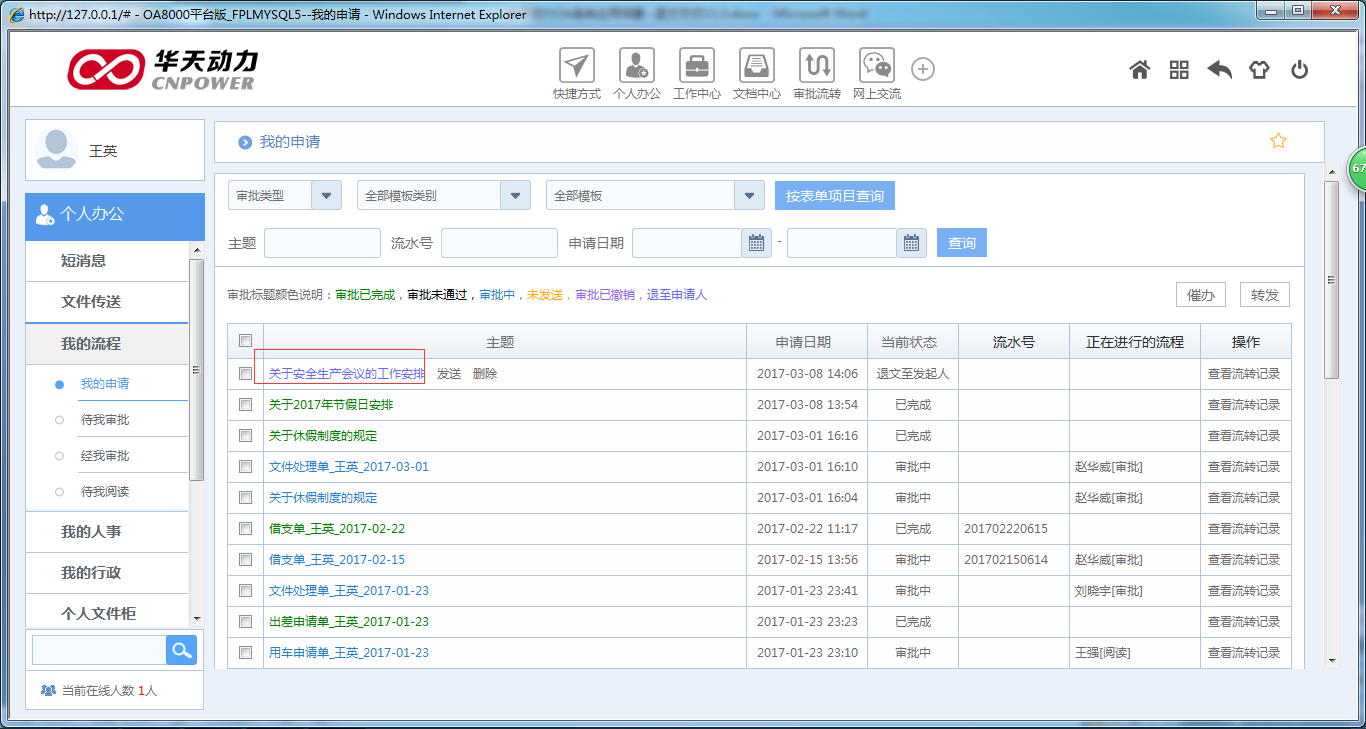The width and height of the screenshot is (1366, 729).
Task: Collapse the 我的流程 sidebar section
Action: tap(107, 344)
